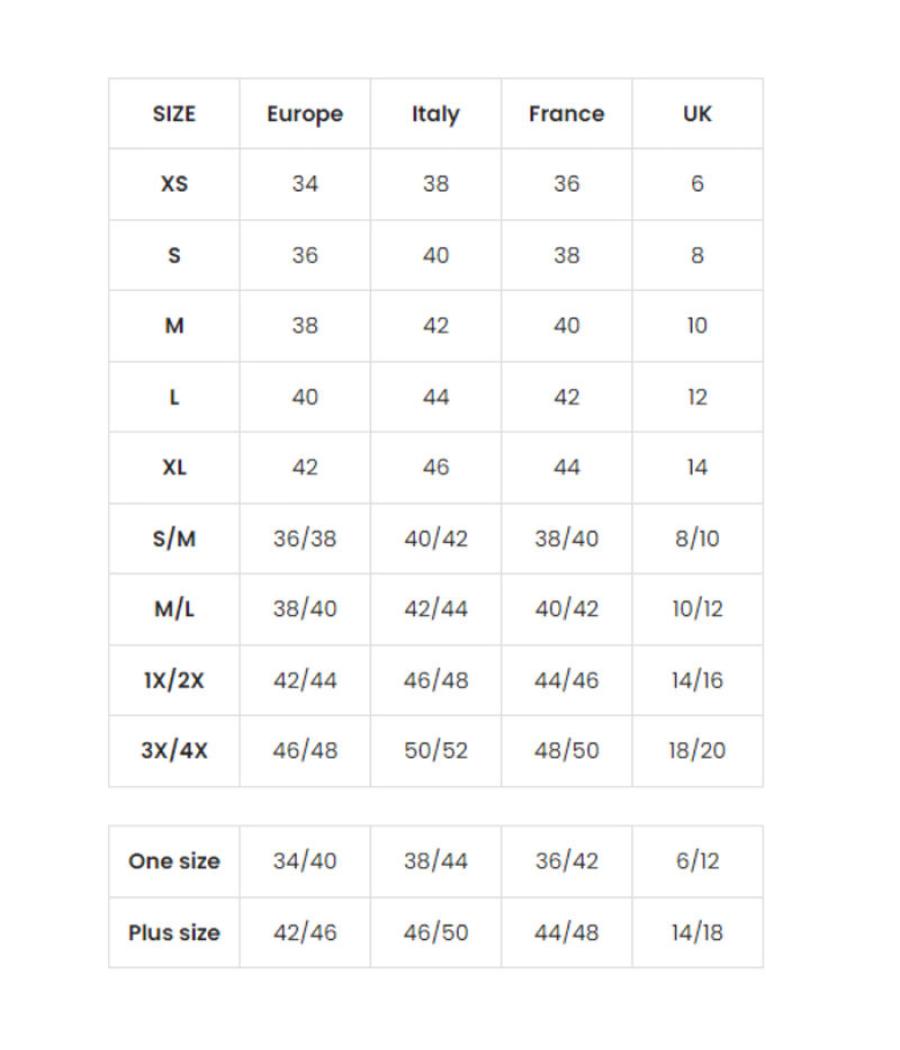The image size is (900, 1050).
Task: Click the 3X/4X row label
Action: coord(174,750)
